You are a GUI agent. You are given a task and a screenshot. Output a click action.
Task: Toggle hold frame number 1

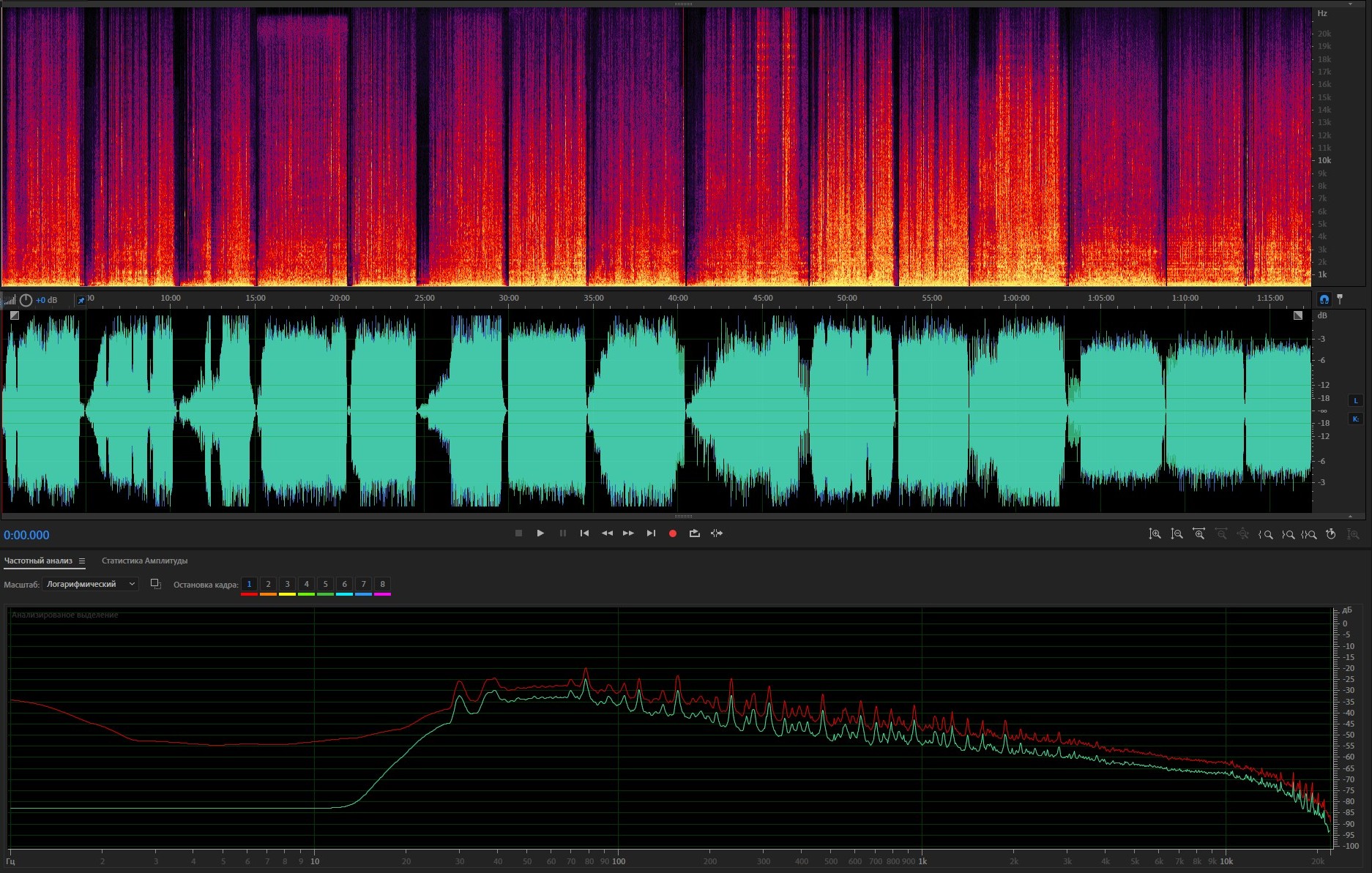coord(249,584)
